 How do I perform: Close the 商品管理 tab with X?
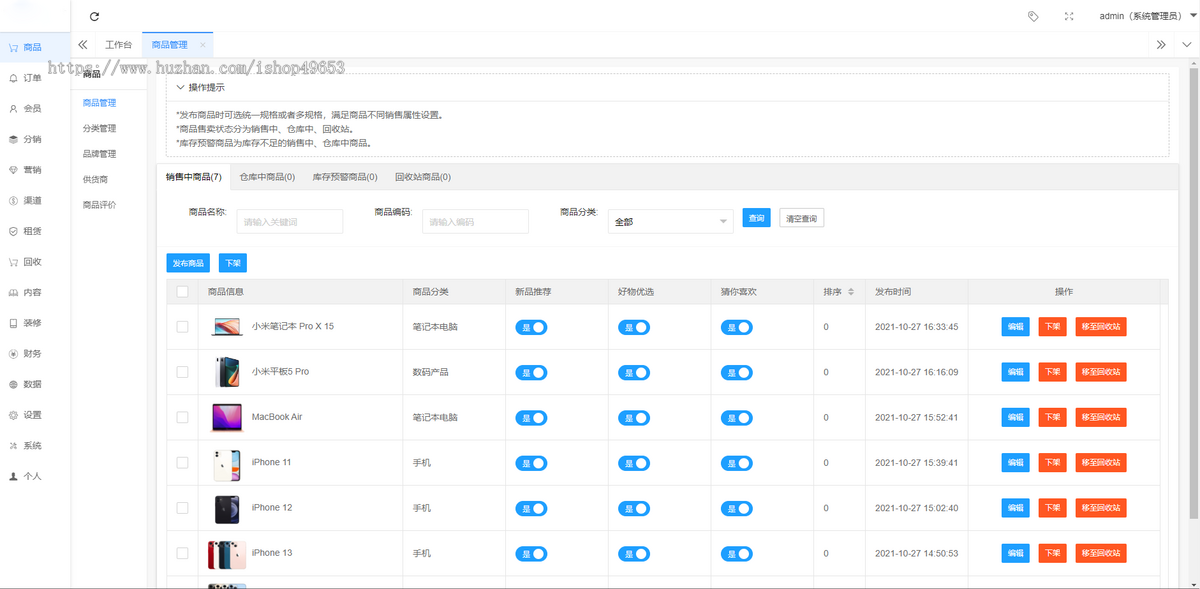(x=203, y=45)
